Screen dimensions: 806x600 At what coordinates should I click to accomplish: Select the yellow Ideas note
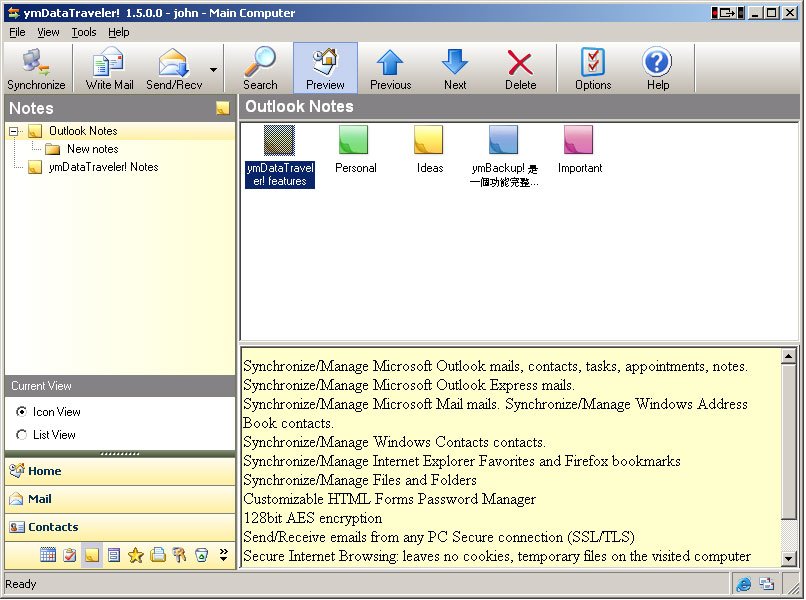[429, 149]
